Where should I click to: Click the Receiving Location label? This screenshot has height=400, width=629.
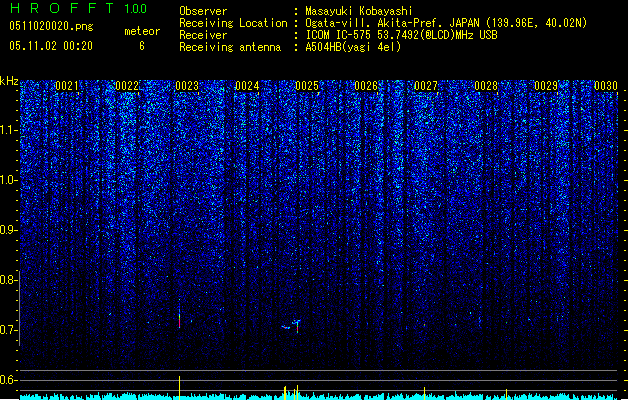(233, 23)
